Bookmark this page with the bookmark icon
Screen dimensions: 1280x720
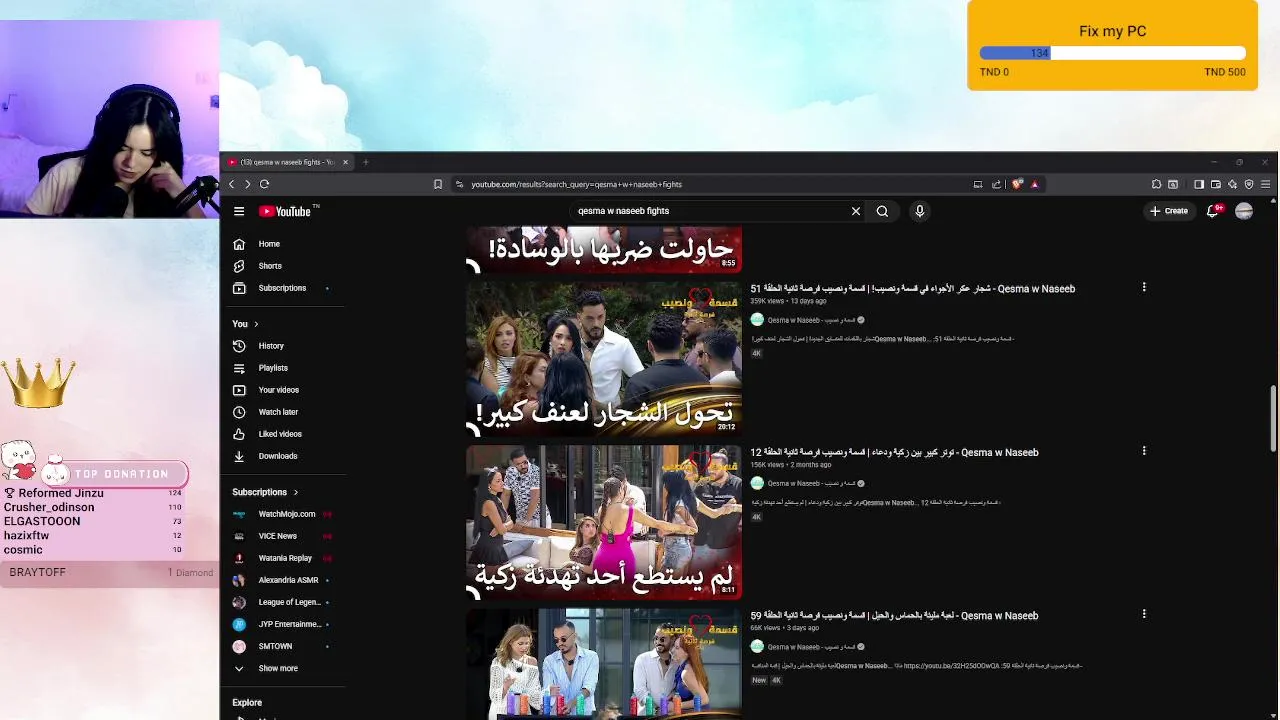(x=437, y=184)
